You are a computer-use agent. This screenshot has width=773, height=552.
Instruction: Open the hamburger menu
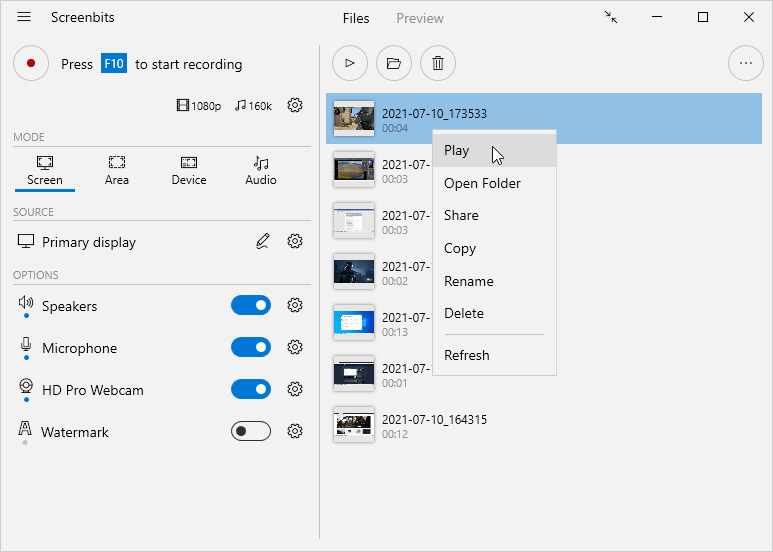[24, 17]
